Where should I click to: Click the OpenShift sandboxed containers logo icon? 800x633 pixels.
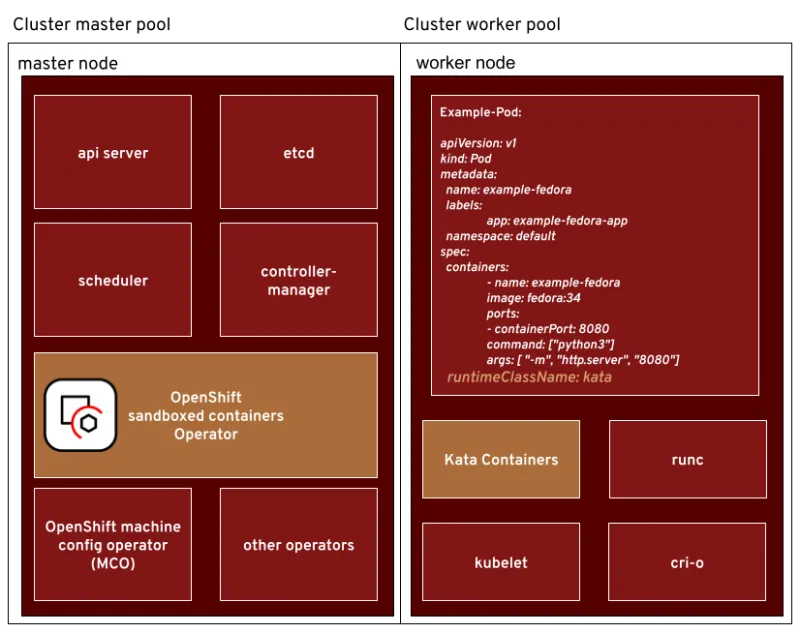[81, 415]
